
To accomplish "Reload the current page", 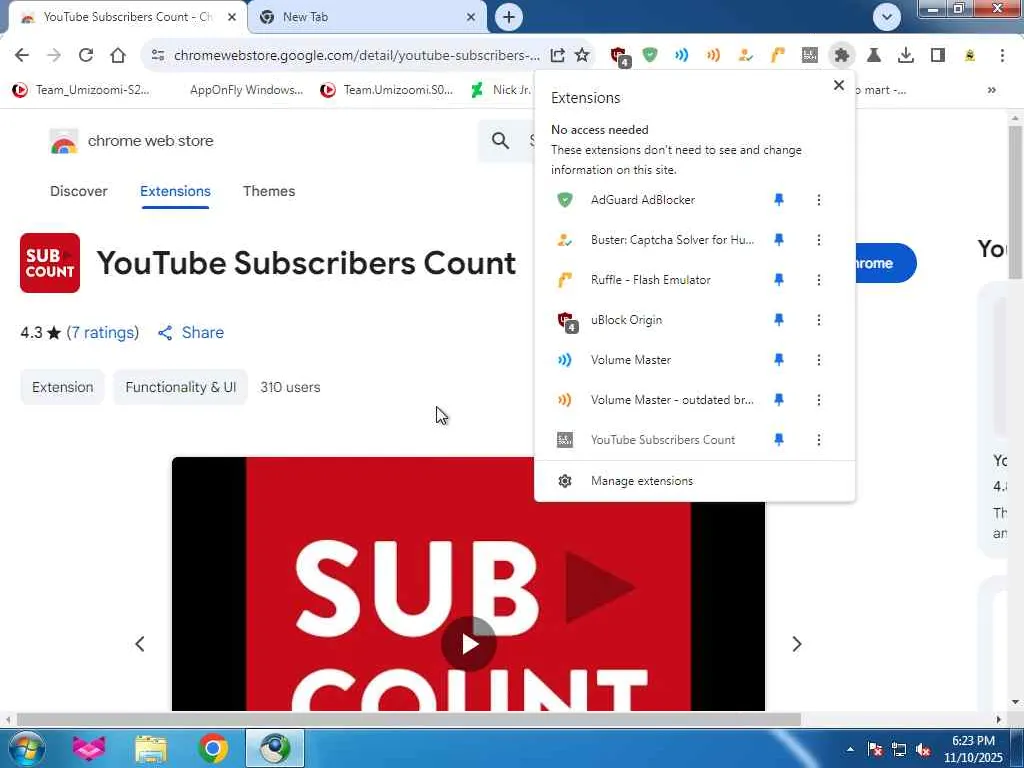I will tap(86, 55).
